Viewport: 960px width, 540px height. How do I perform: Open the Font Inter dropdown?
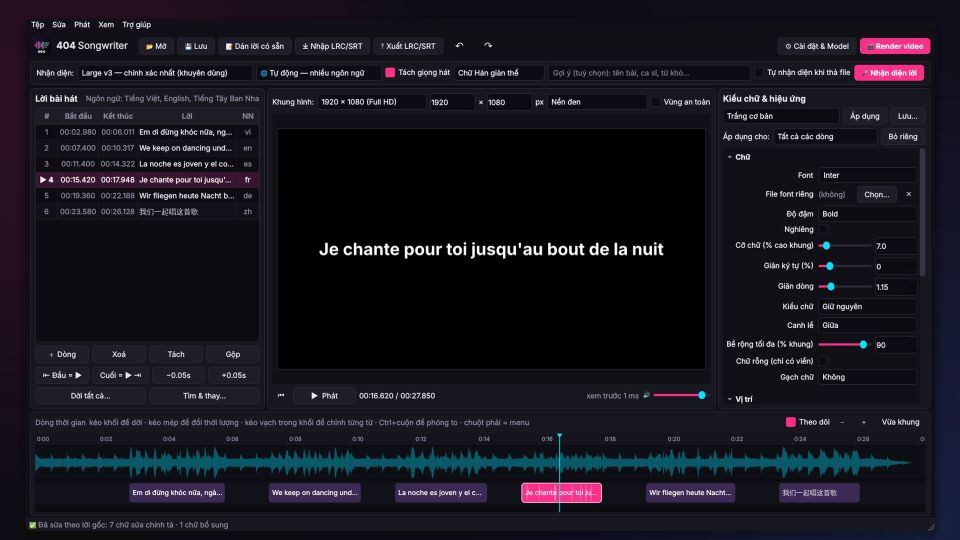pyautogui.click(x=868, y=175)
